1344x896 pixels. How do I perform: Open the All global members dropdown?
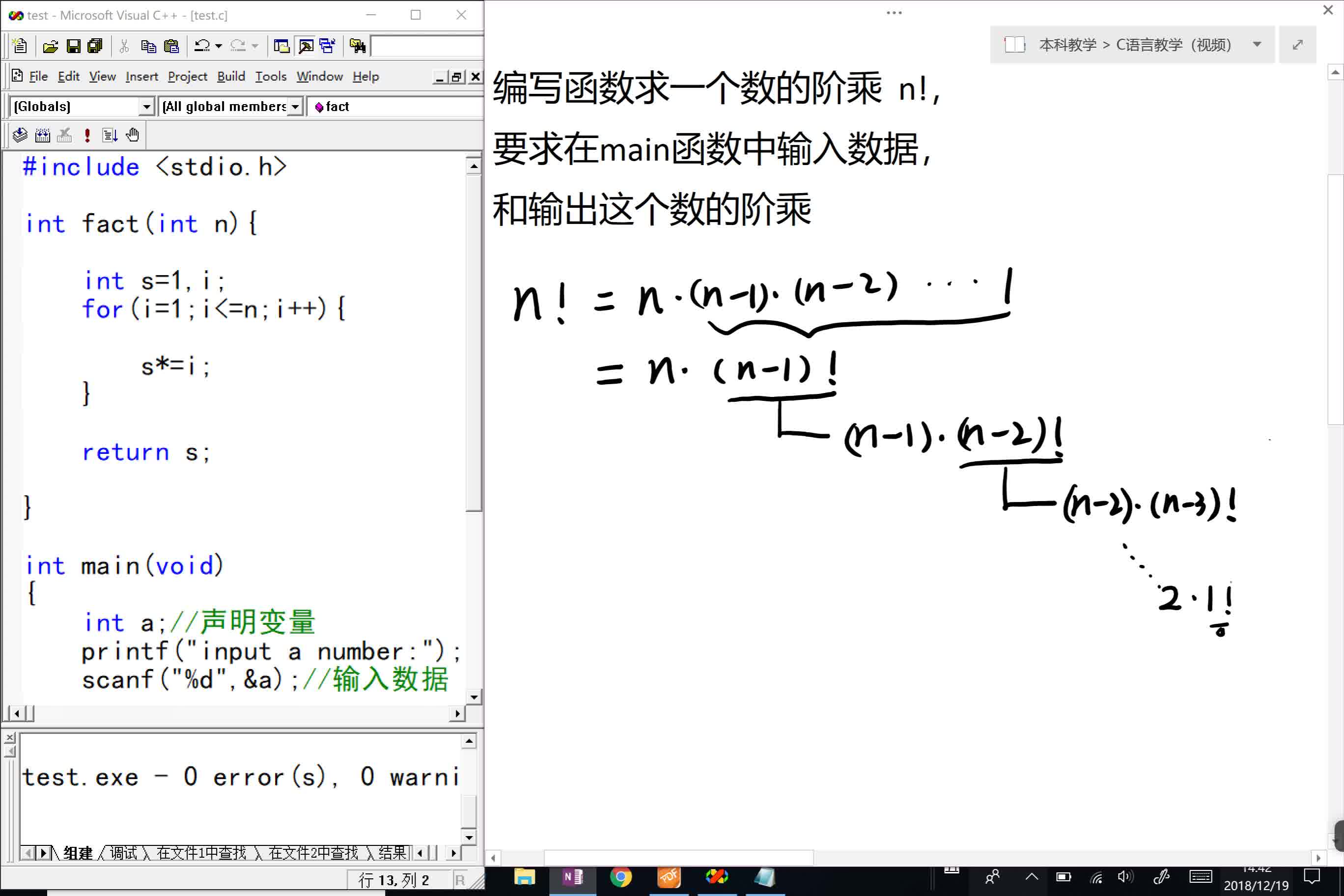[x=295, y=107]
